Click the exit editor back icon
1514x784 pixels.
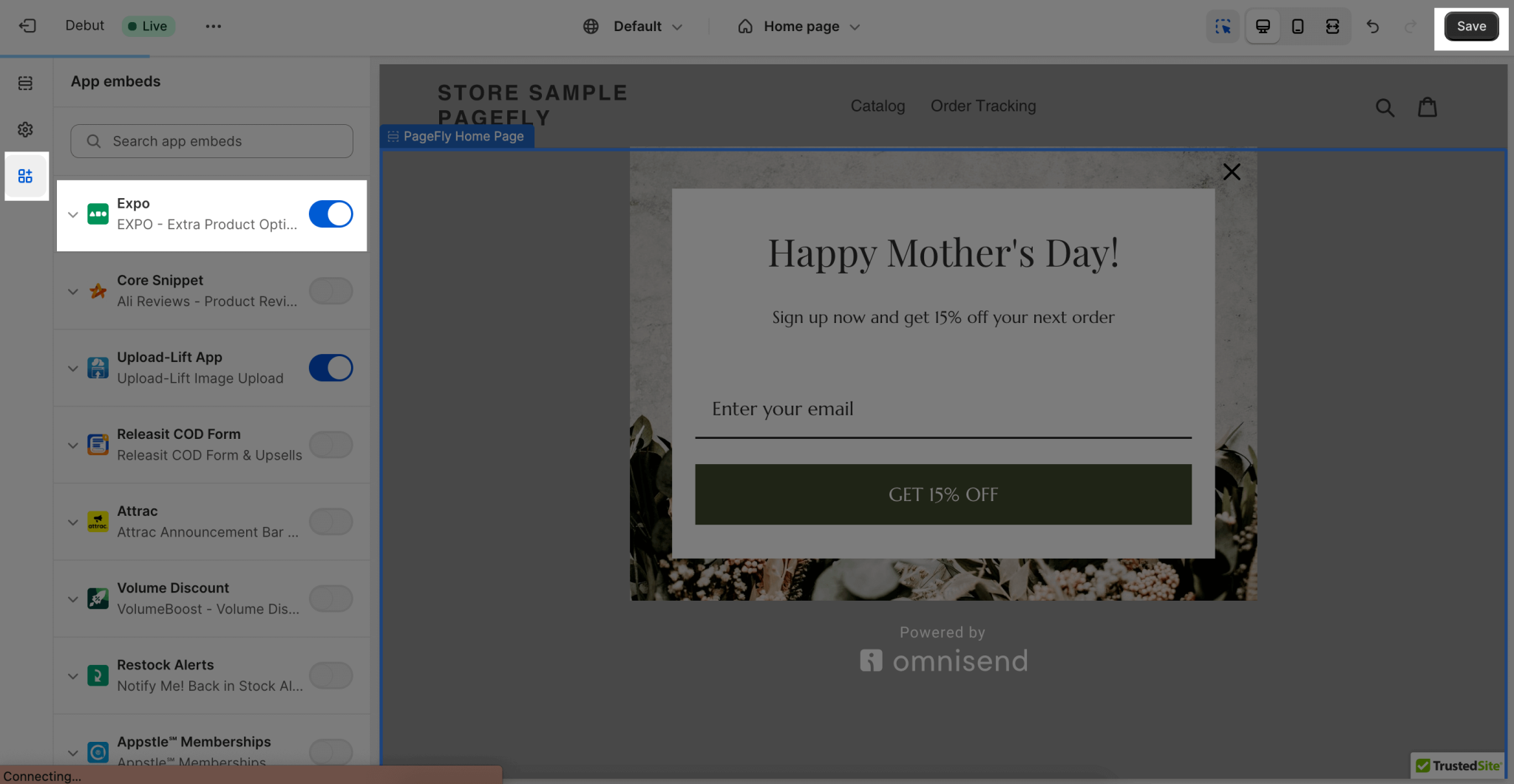27,26
